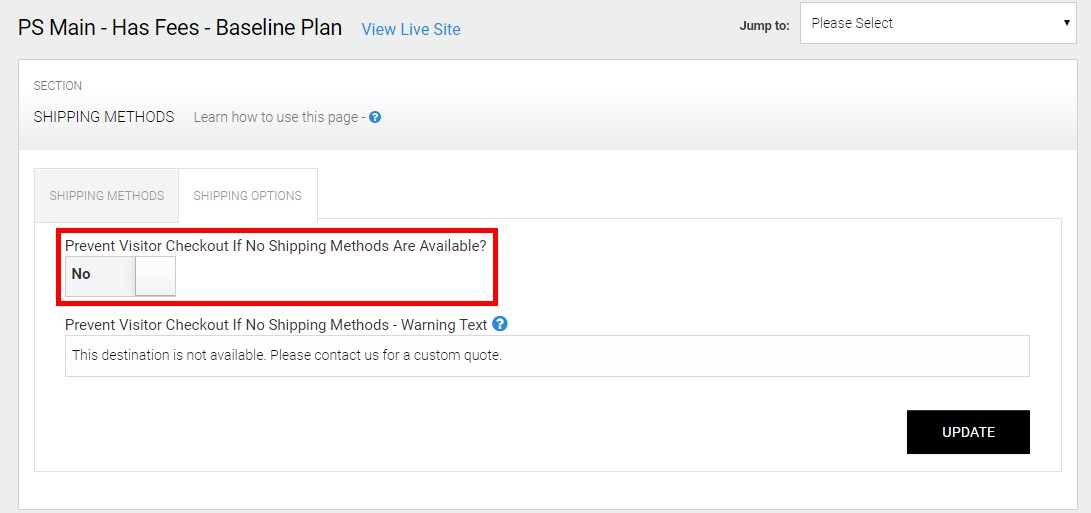Click the Learn how to use this page text
Viewport: 1091px width, 513px height.
pyautogui.click(x=275, y=117)
